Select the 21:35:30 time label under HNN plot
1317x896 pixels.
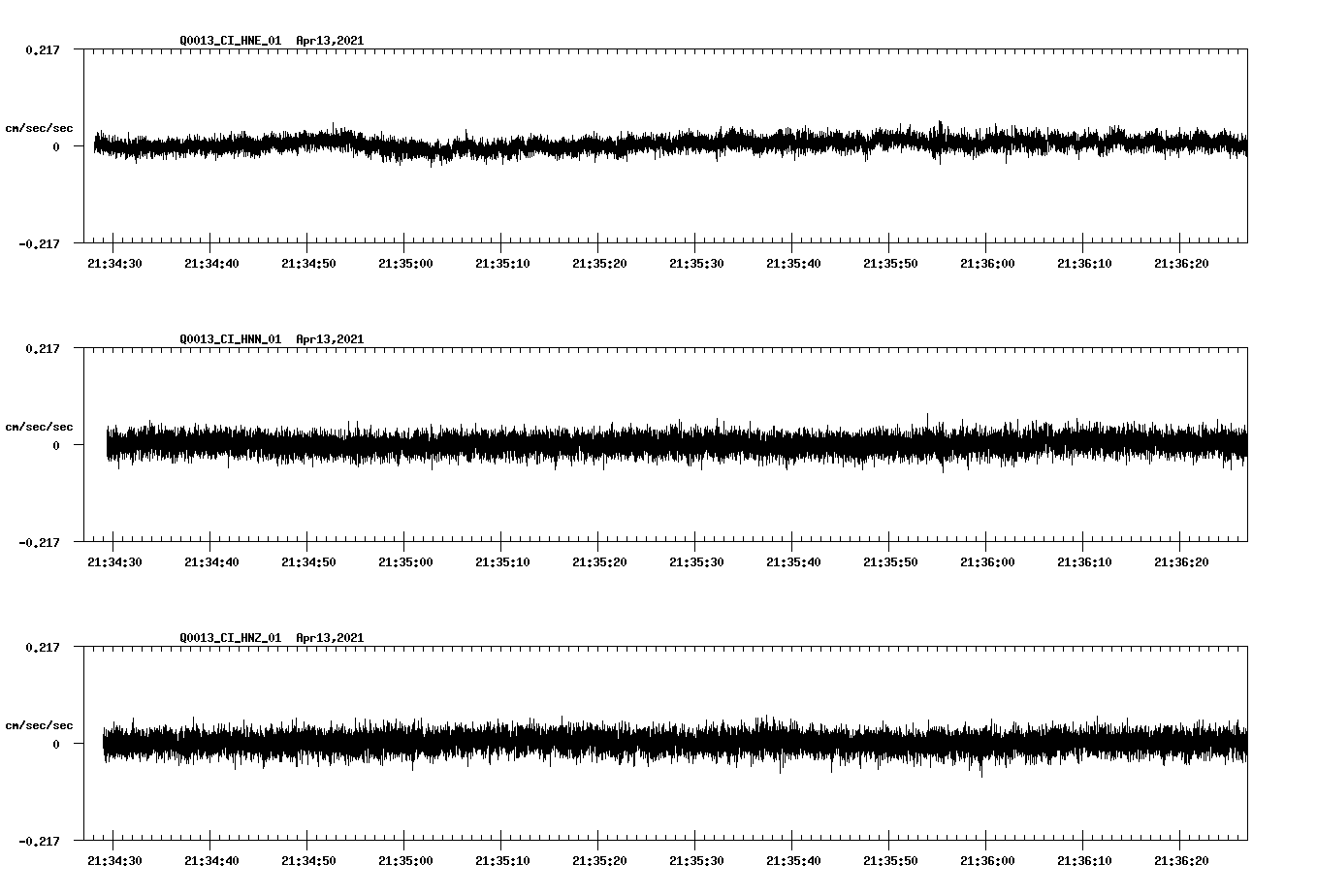click(x=698, y=560)
